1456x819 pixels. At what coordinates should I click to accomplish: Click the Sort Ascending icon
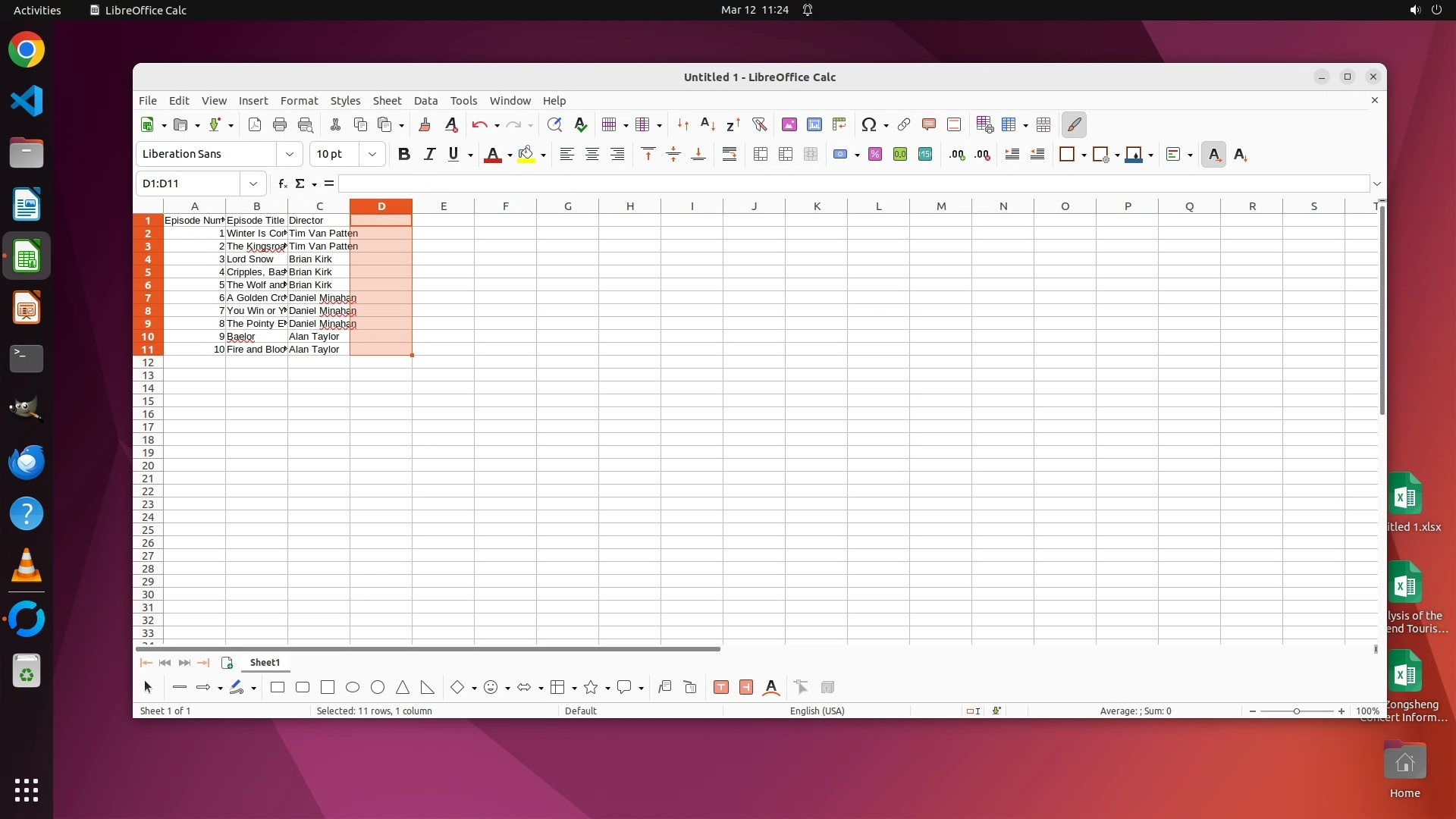click(x=708, y=125)
